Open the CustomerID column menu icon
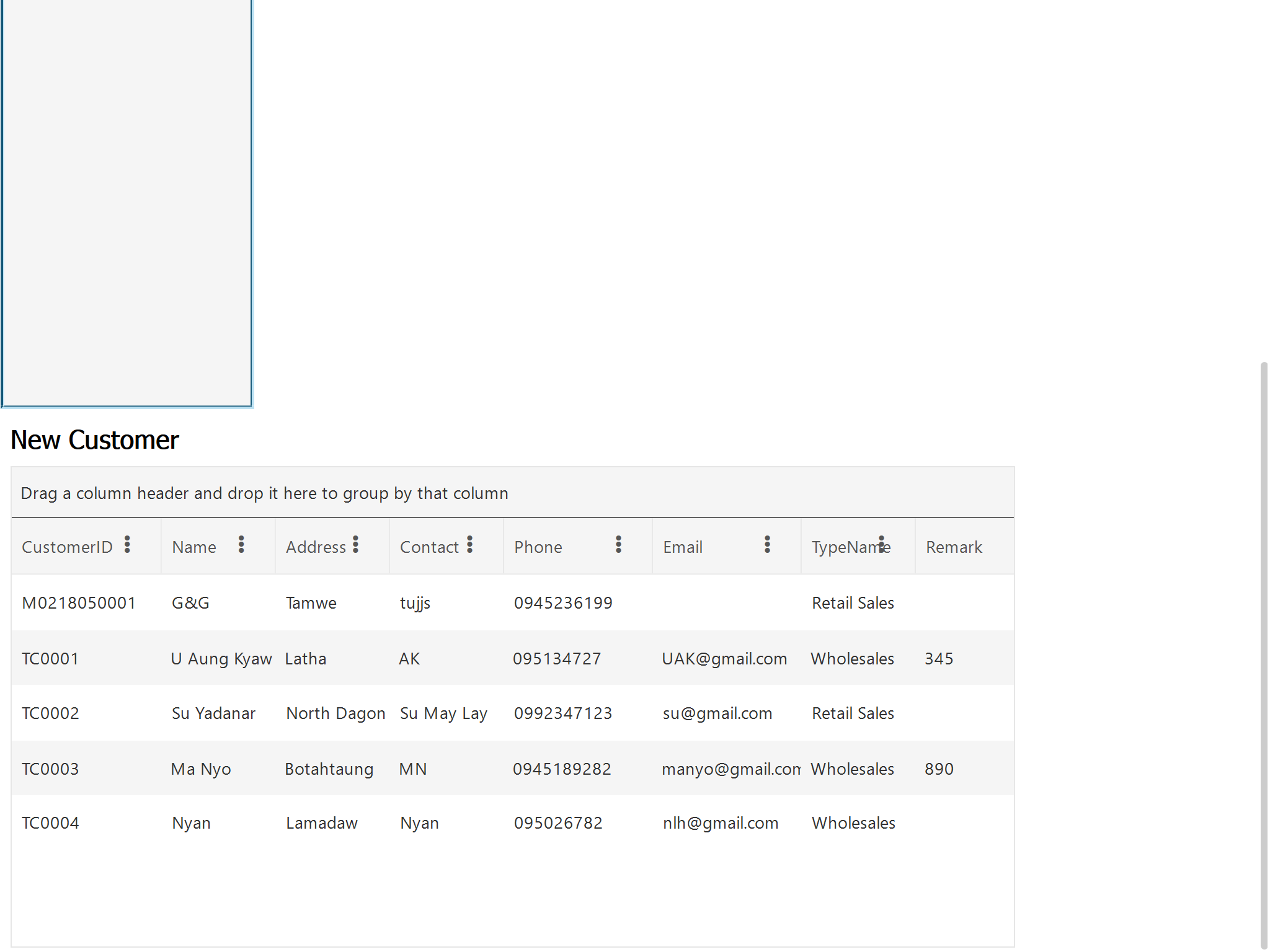Viewport: 1270px width, 952px height. tap(127, 545)
